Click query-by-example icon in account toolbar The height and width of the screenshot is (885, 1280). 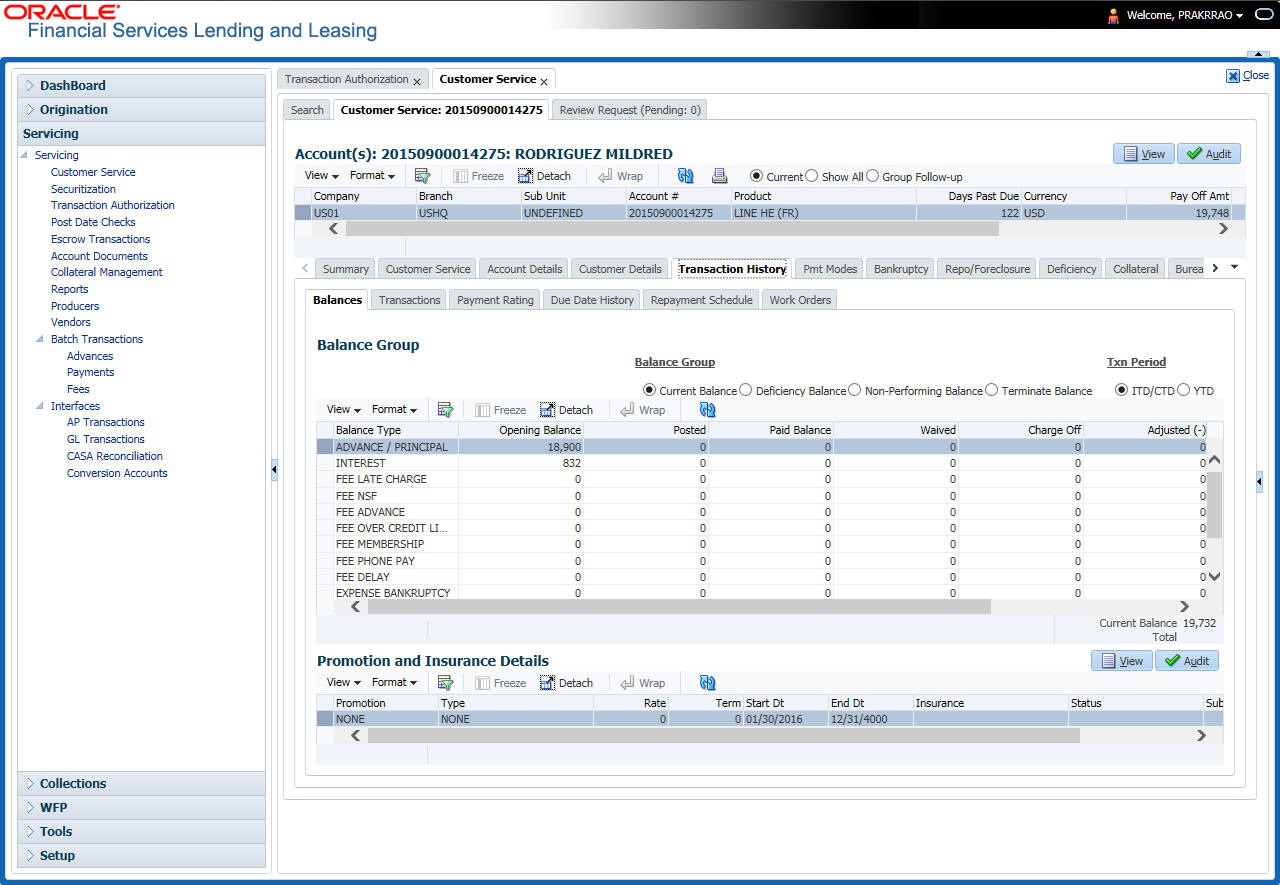coord(422,176)
